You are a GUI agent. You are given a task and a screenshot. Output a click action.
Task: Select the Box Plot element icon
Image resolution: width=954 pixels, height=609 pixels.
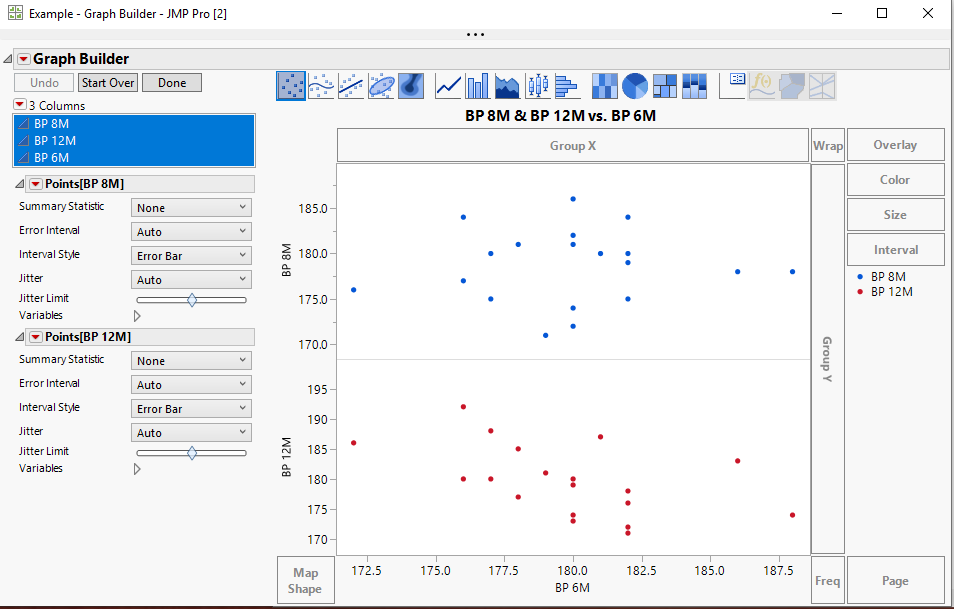point(538,86)
